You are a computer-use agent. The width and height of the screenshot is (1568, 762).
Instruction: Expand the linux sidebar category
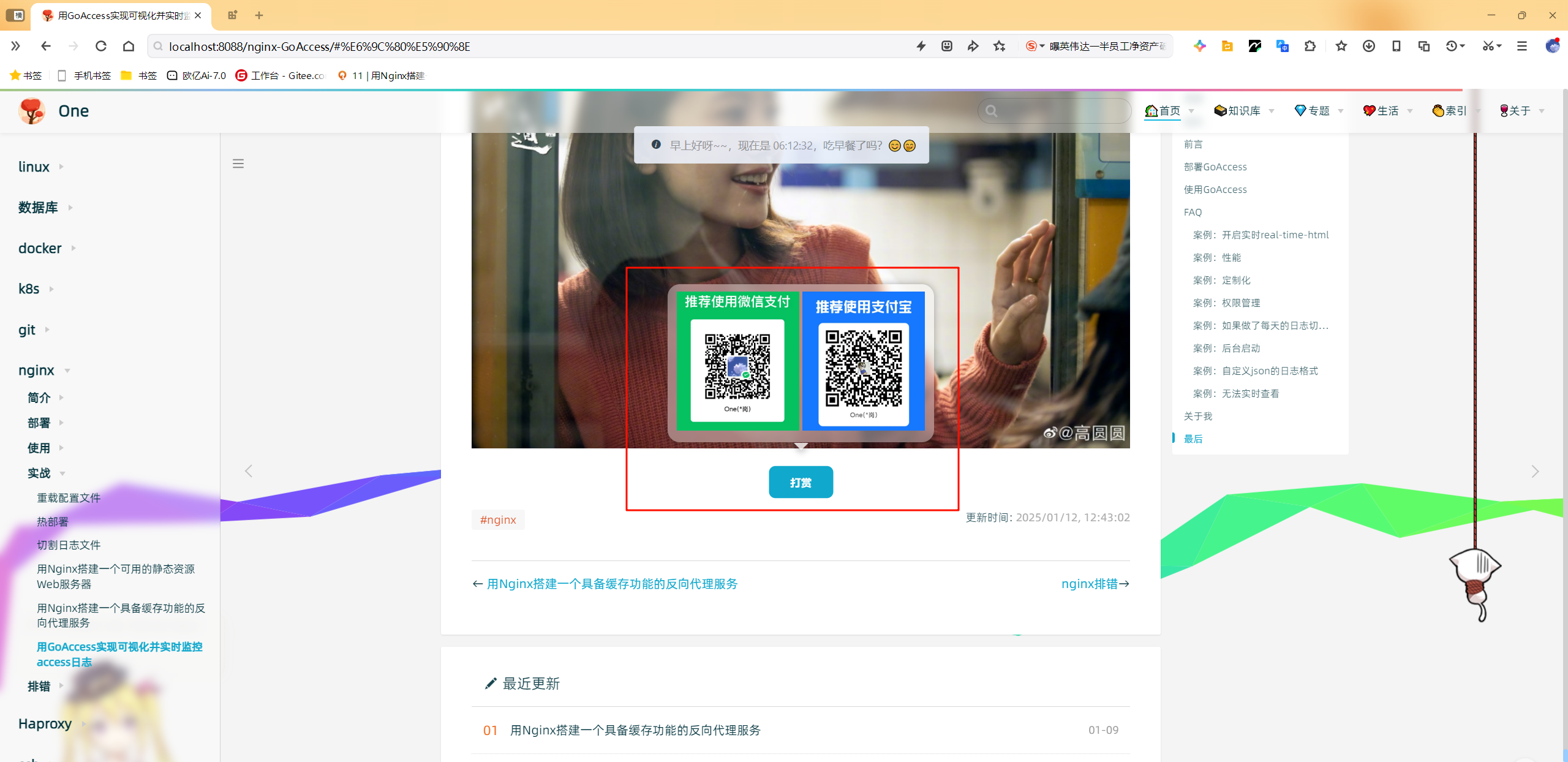pyautogui.click(x=41, y=167)
